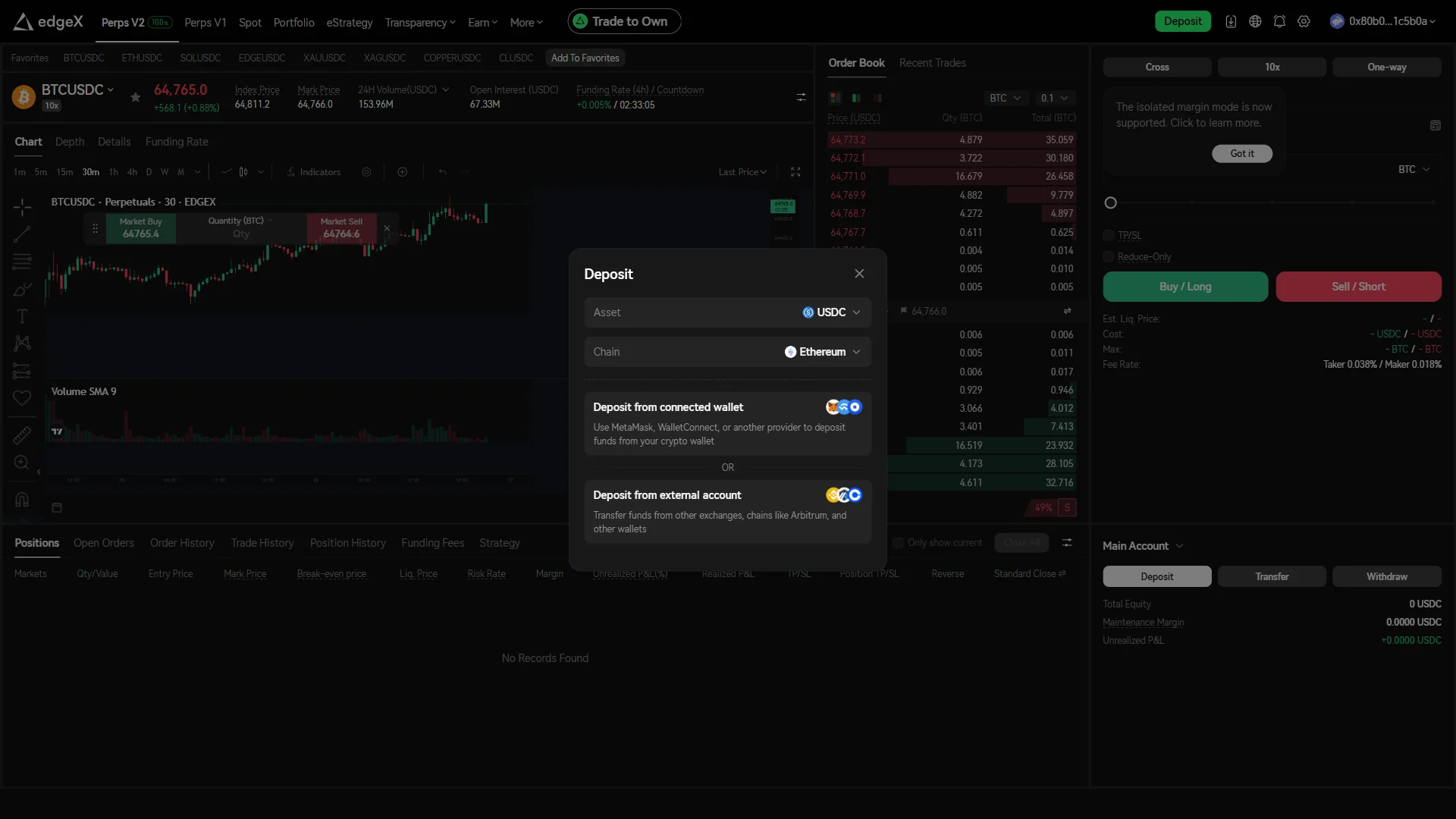Open the Portfolio page
The image size is (1456, 819).
click(293, 23)
